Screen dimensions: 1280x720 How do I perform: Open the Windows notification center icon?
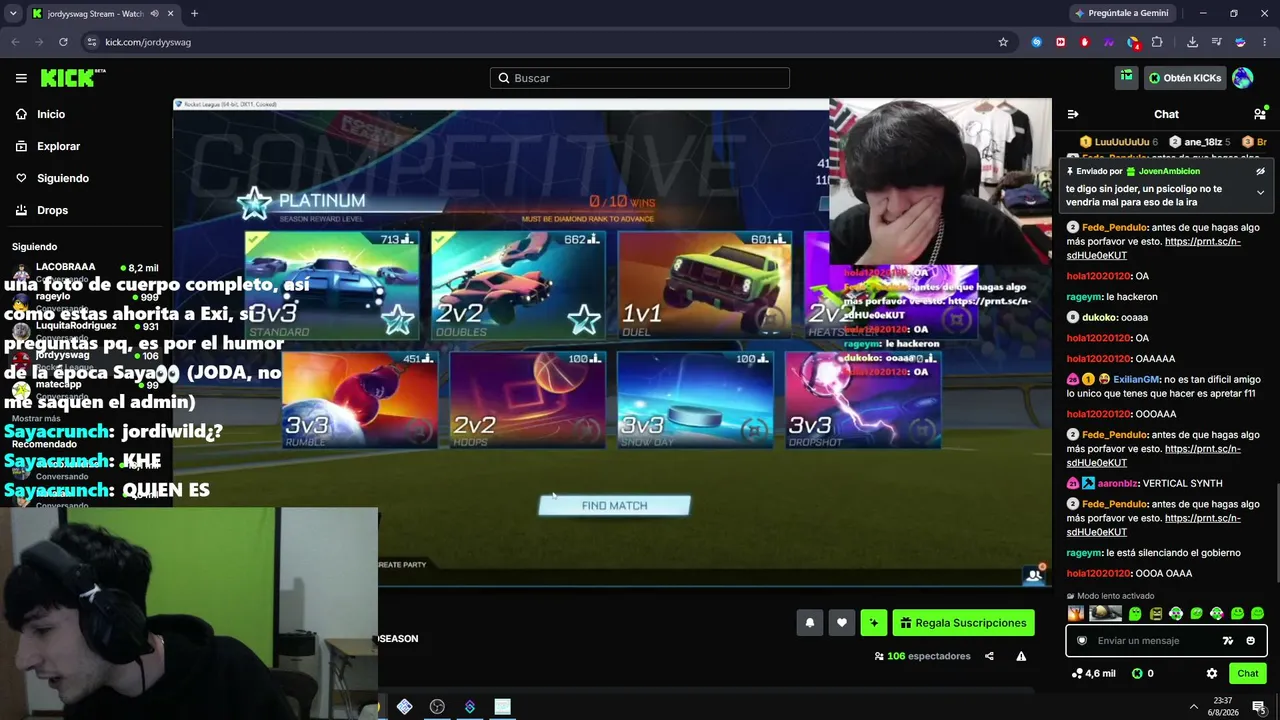pyautogui.click(x=1259, y=707)
